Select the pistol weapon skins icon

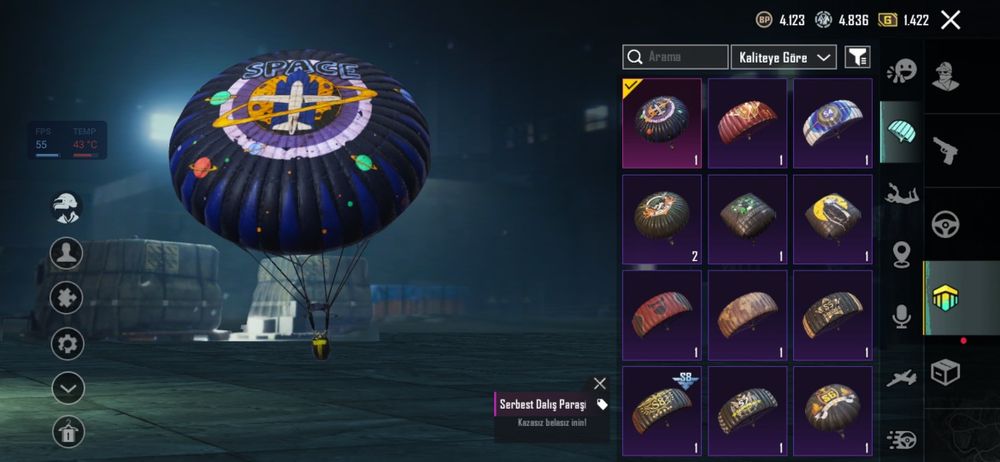click(945, 151)
